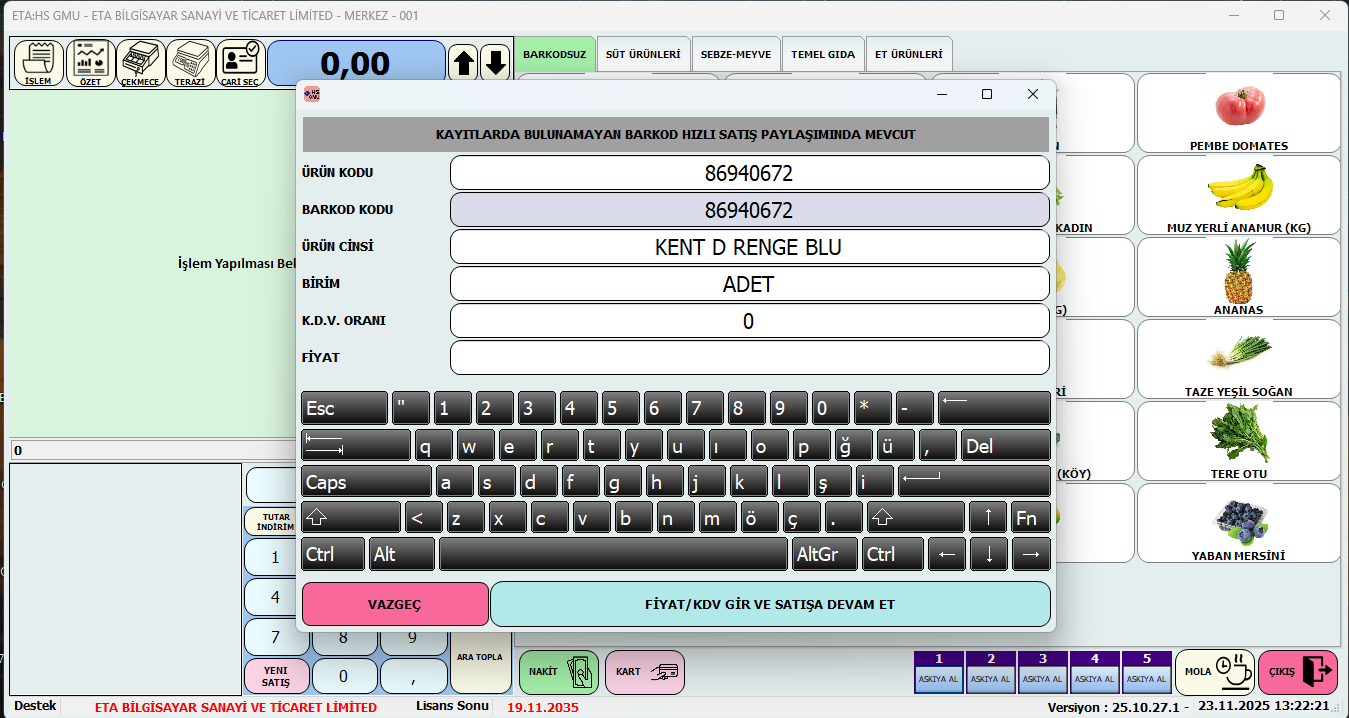
Task: Open the Çekmece cash drawer
Action: (x=140, y=63)
